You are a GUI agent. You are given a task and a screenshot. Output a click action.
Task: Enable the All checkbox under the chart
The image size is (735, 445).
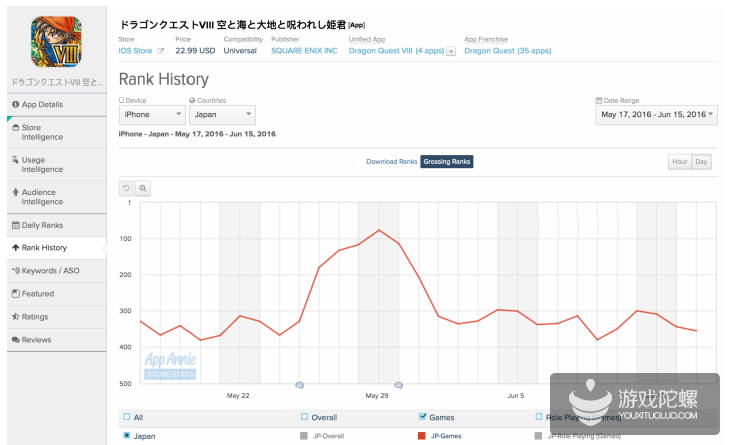tap(126, 417)
